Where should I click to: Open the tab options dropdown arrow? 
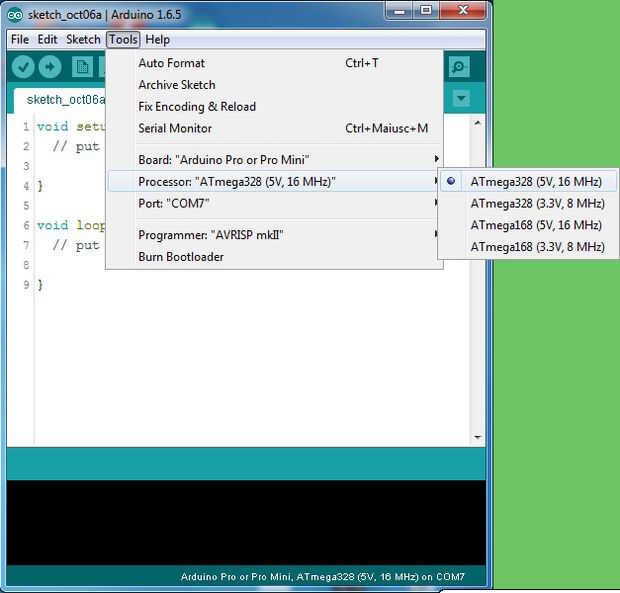[461, 98]
